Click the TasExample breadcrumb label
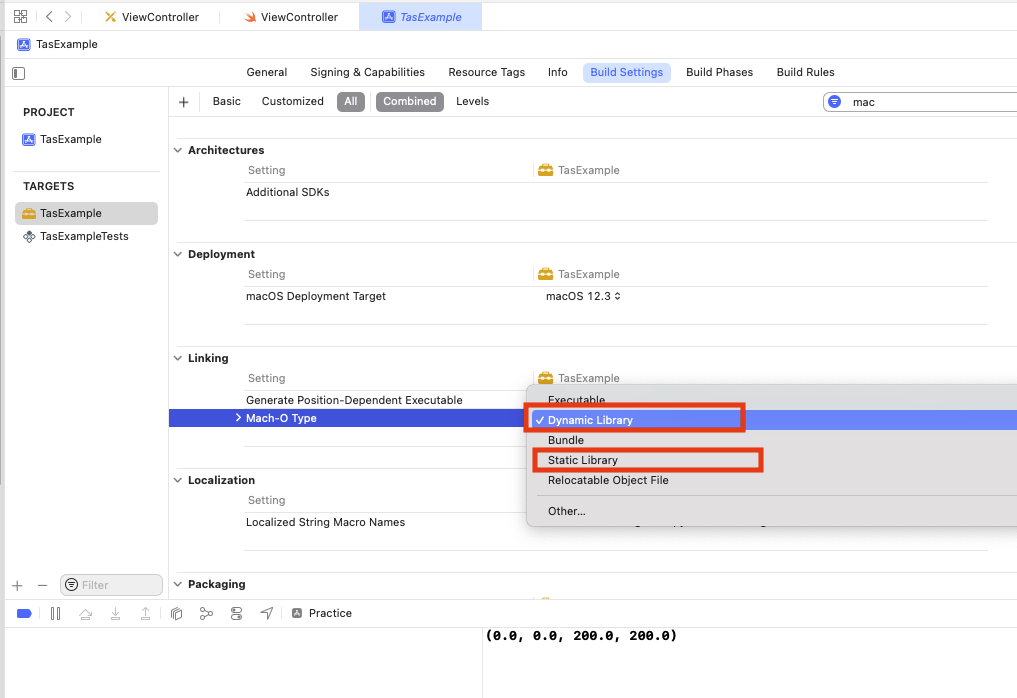 (x=67, y=45)
